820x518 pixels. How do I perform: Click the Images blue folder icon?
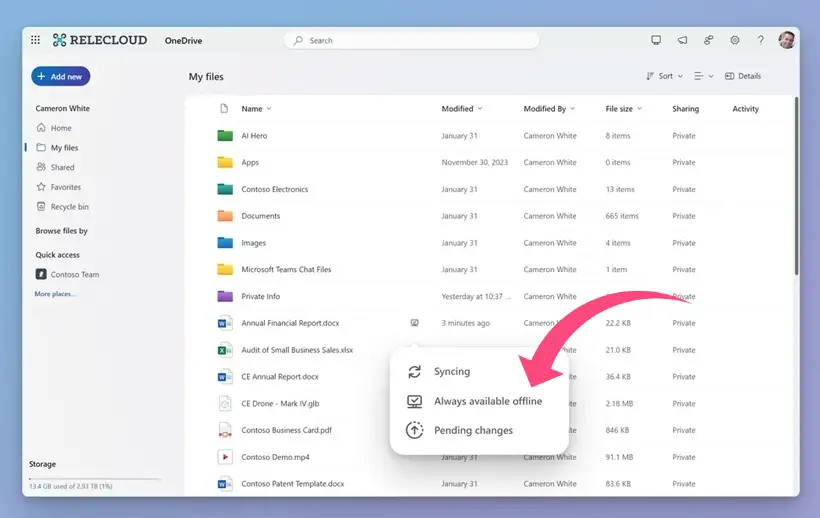225,243
